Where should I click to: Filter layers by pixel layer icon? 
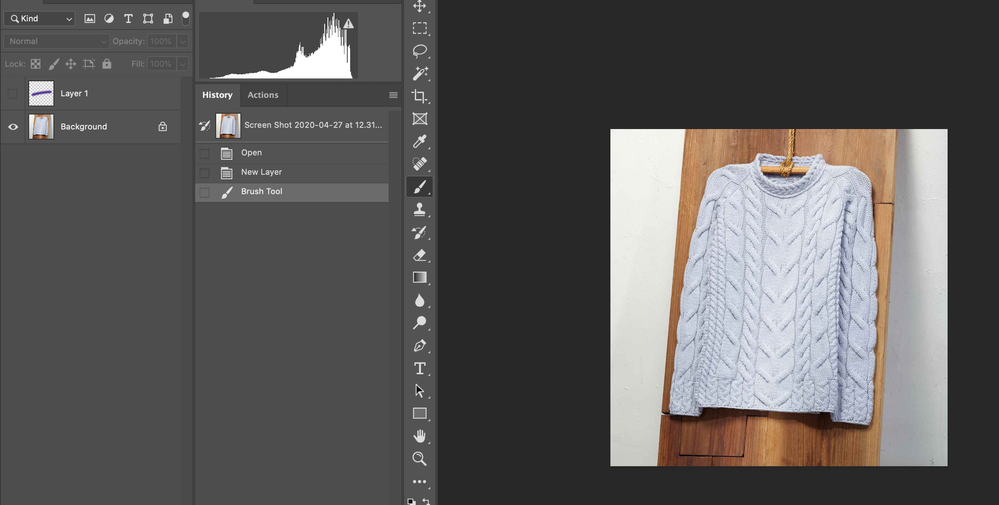click(90, 18)
